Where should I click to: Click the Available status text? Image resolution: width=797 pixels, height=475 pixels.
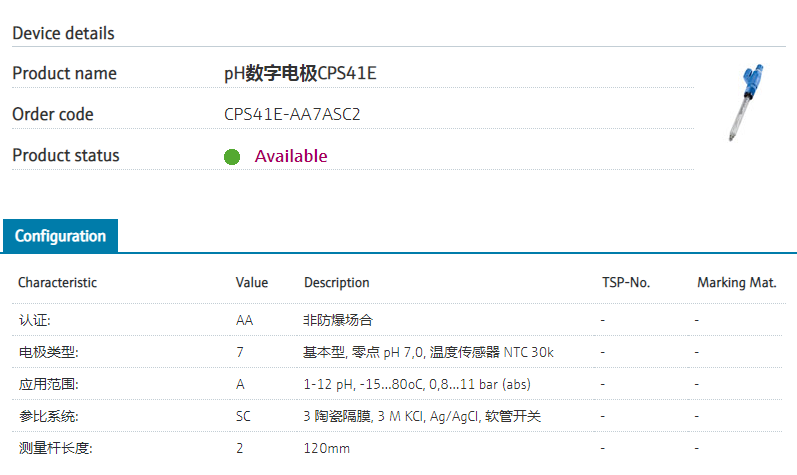pos(290,156)
